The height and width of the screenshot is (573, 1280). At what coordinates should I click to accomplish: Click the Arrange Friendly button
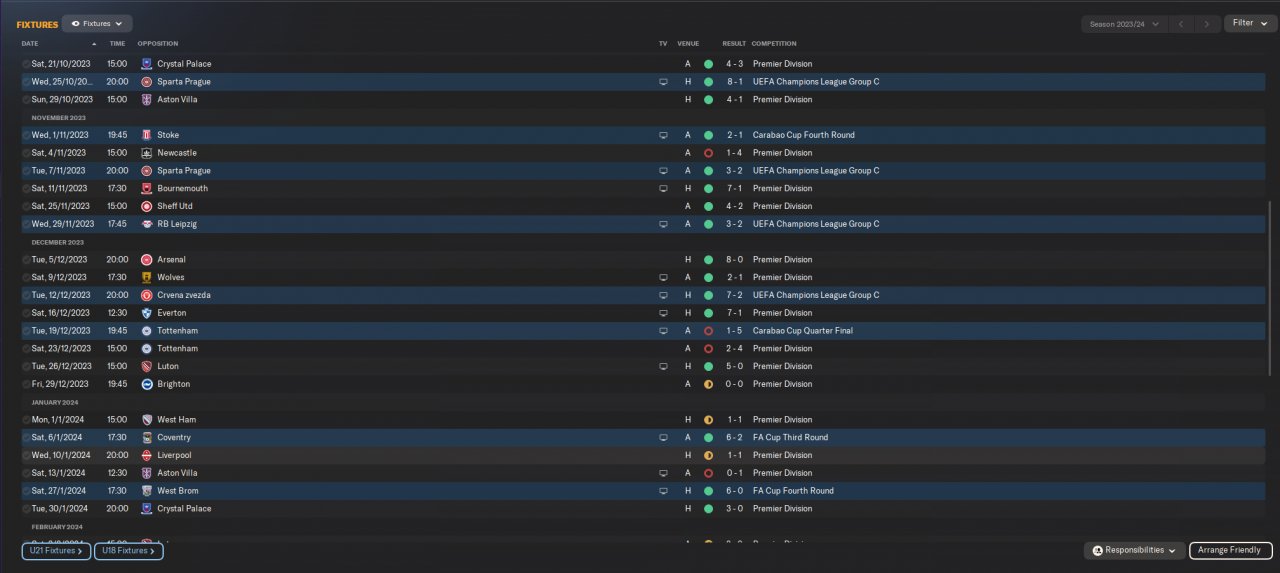(1230, 551)
